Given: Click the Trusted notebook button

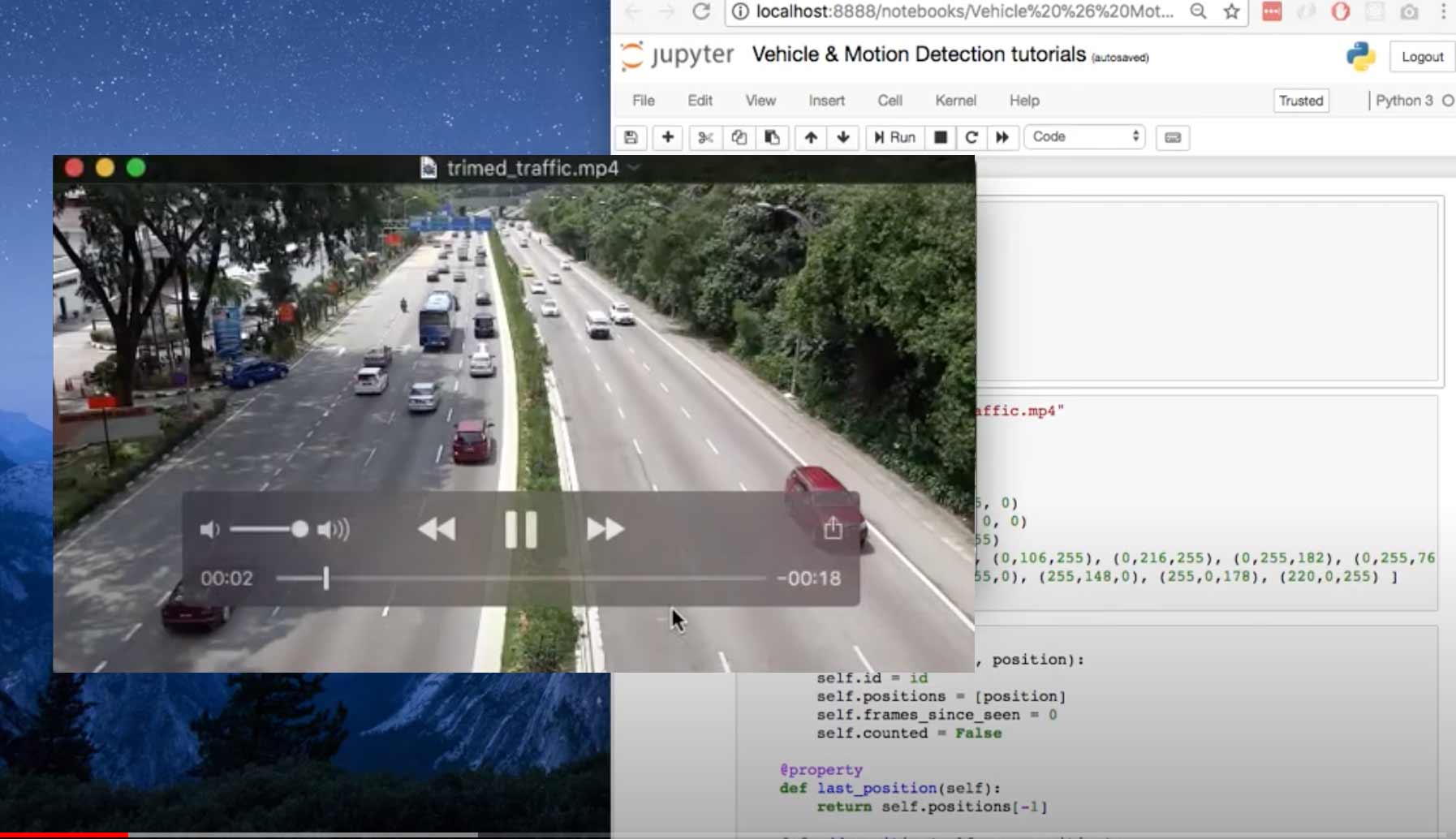Looking at the screenshot, I should [x=1301, y=101].
